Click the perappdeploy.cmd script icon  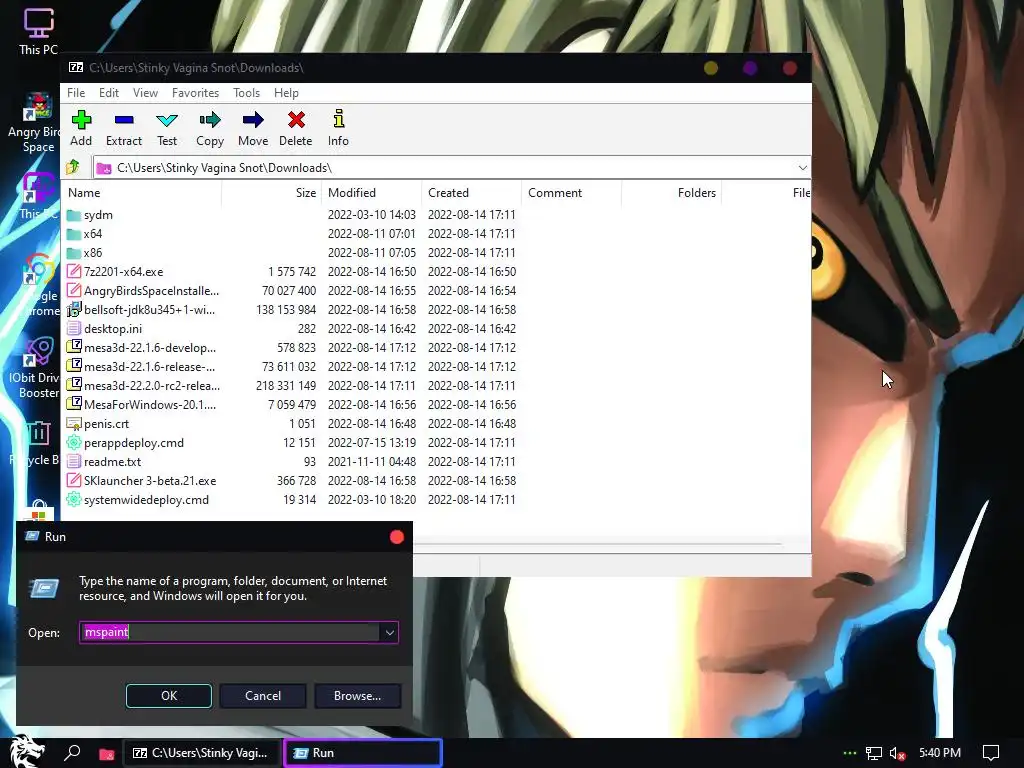74,443
